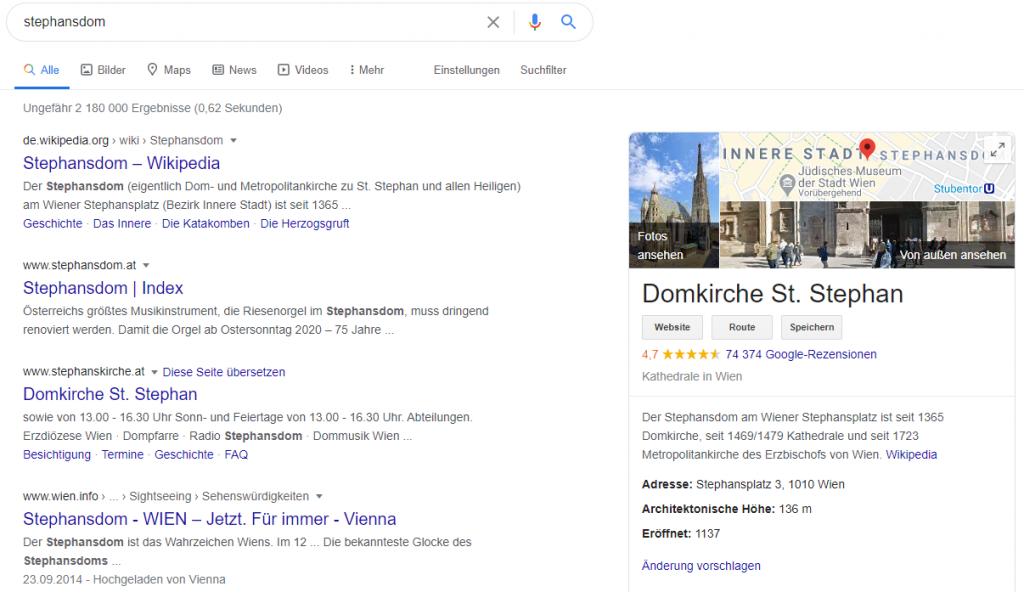Image resolution: width=1024 pixels, height=592 pixels.
Task: Open Stephansdom - WIEN – Jetzt. Für immer result
Action: tap(210, 519)
